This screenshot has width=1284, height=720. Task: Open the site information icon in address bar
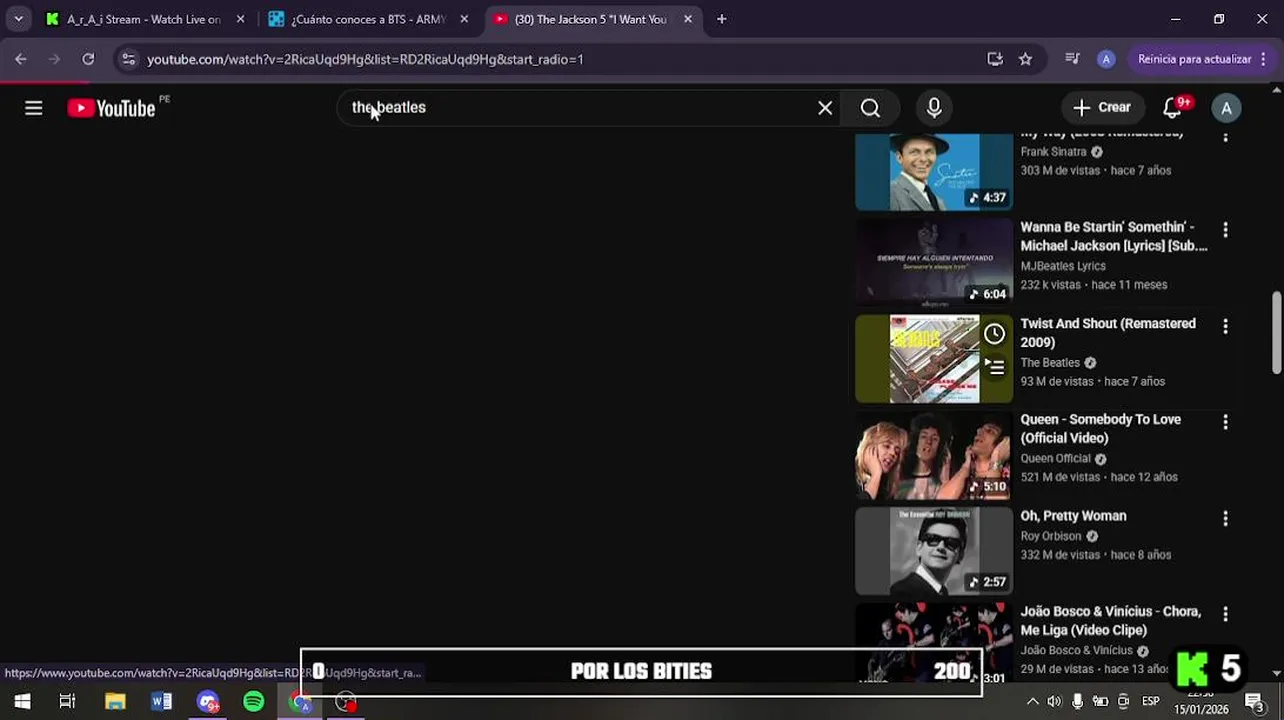pos(128,59)
